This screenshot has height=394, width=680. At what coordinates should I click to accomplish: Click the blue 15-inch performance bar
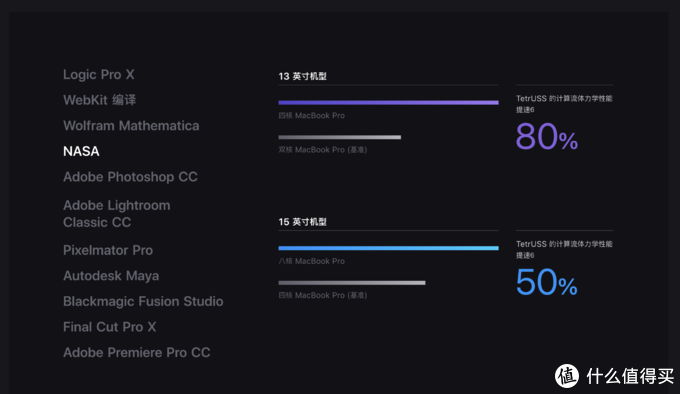[389, 248]
